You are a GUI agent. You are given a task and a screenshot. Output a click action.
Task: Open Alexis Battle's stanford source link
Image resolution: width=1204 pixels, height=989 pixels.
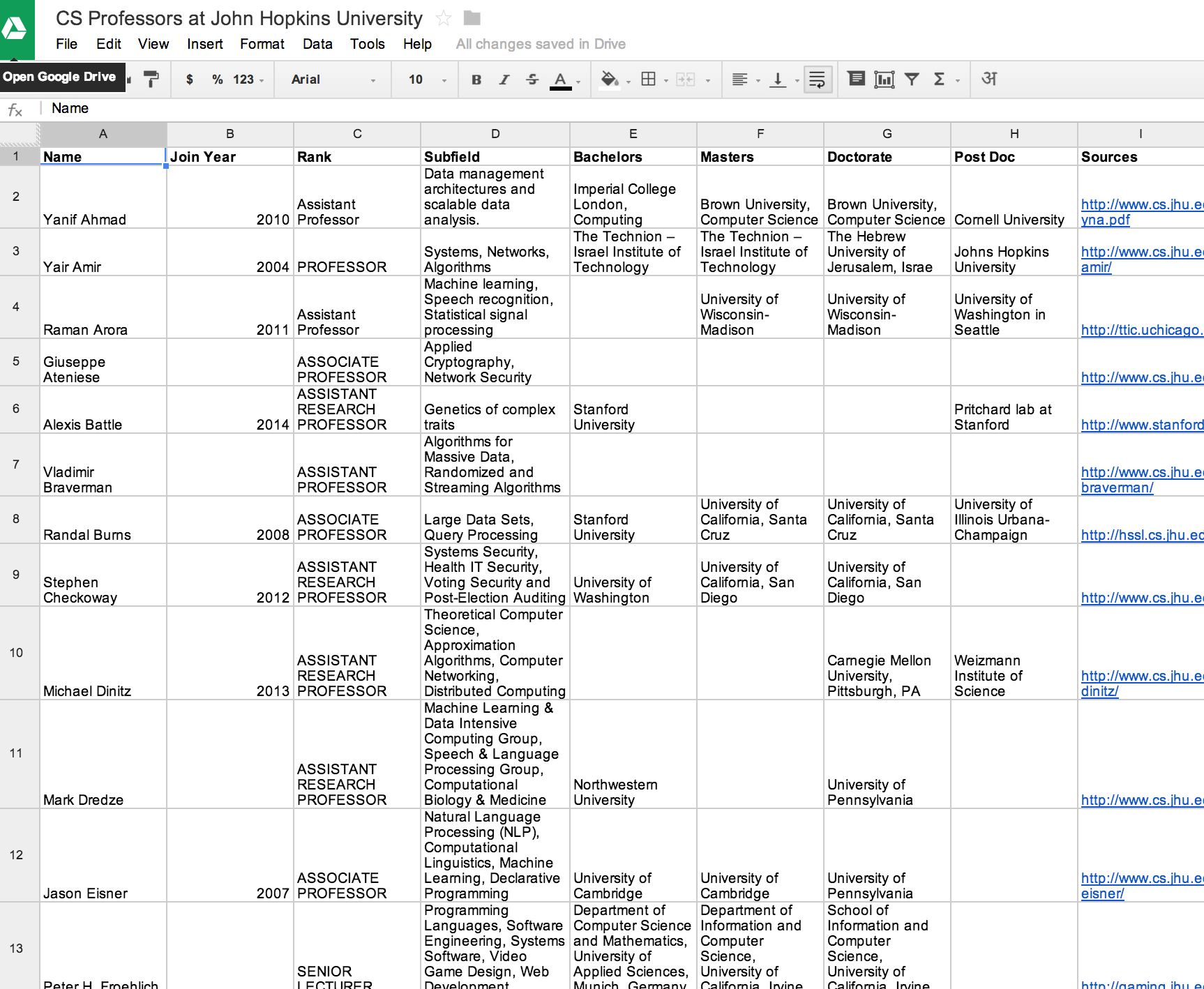[x=1142, y=425]
